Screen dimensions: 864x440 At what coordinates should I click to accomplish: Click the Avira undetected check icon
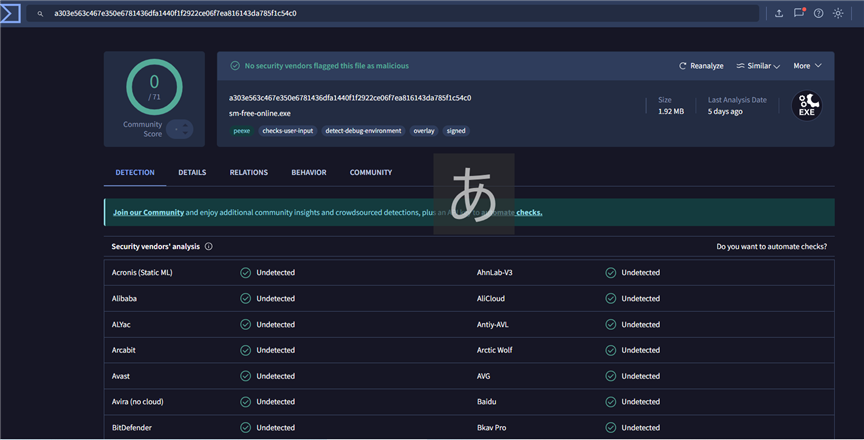(246, 402)
